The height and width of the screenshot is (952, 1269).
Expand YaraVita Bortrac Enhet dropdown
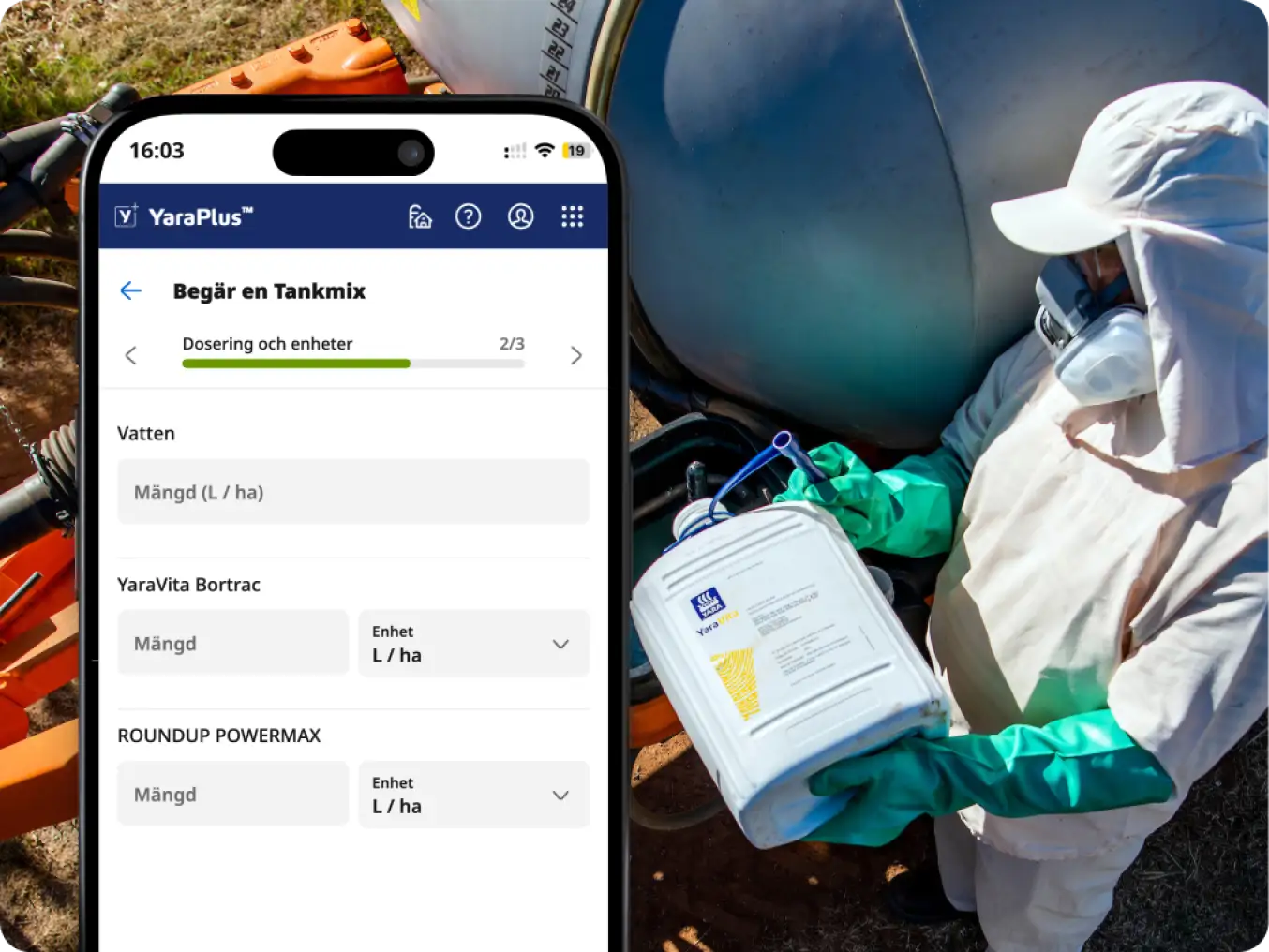click(474, 644)
